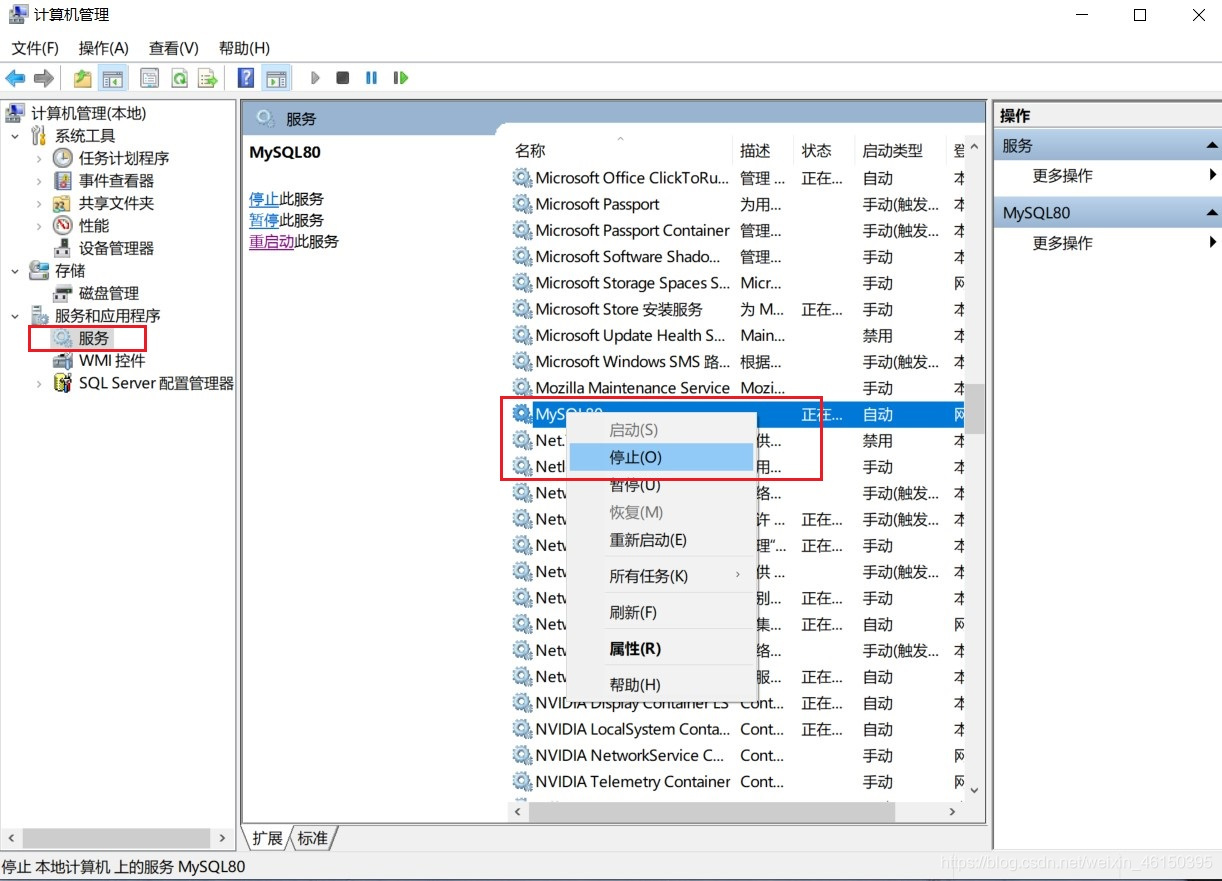1222x881 pixels.
Task: Click the 停止 link for this service
Action: (x=264, y=199)
